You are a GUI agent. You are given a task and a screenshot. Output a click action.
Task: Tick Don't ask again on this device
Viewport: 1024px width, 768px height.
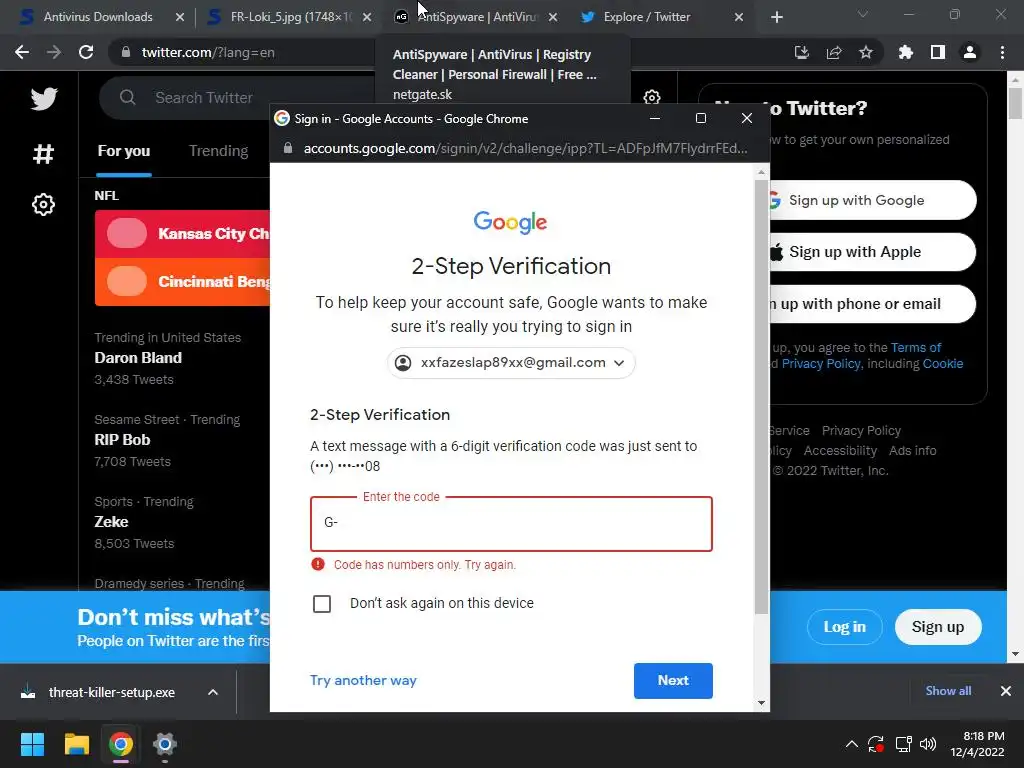(x=322, y=603)
